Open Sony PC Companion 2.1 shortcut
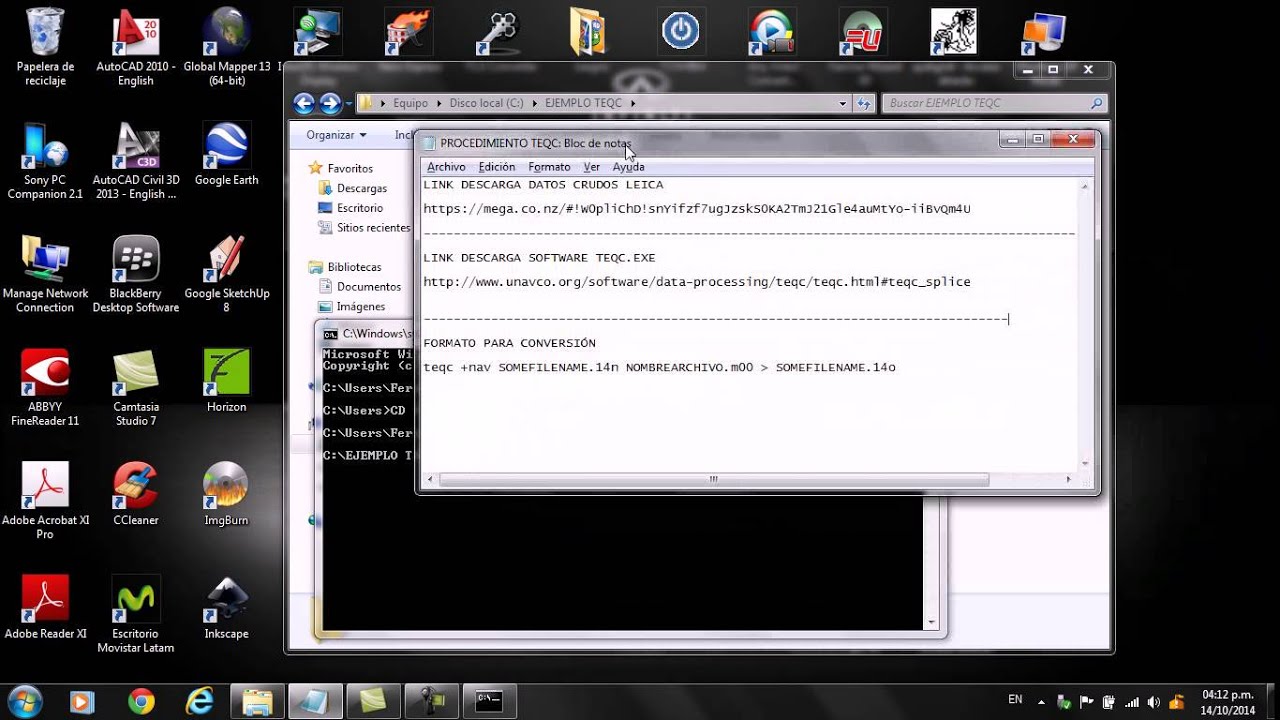Screen dimensions: 1280x720 coord(45,160)
